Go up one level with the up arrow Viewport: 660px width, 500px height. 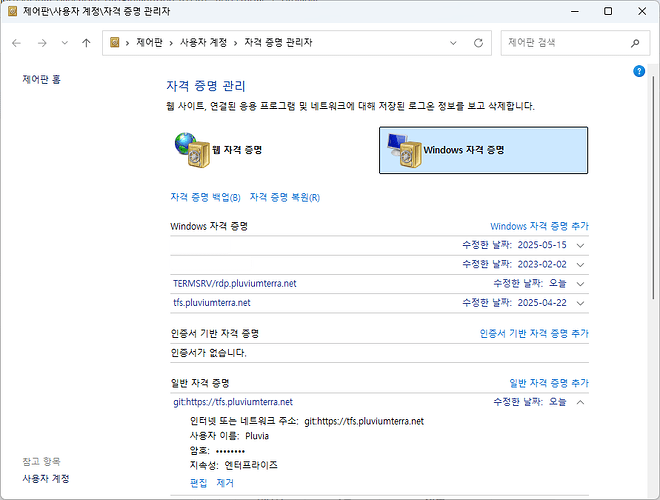click(86, 43)
